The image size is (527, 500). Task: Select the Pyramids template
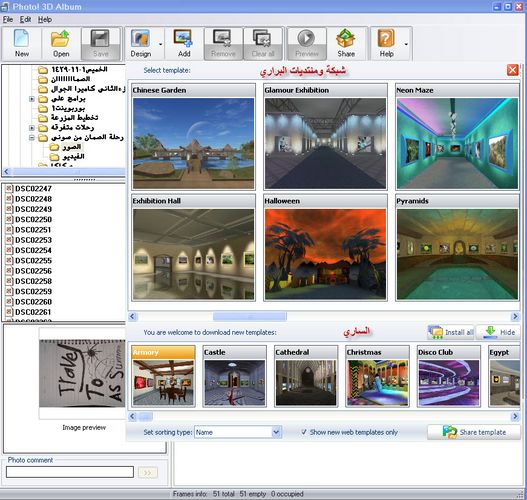point(457,247)
